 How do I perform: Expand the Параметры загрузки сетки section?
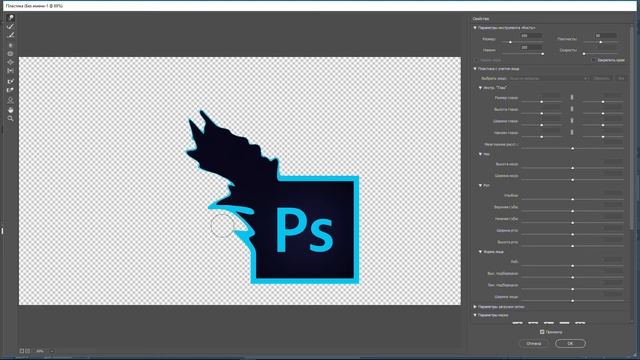pos(475,307)
